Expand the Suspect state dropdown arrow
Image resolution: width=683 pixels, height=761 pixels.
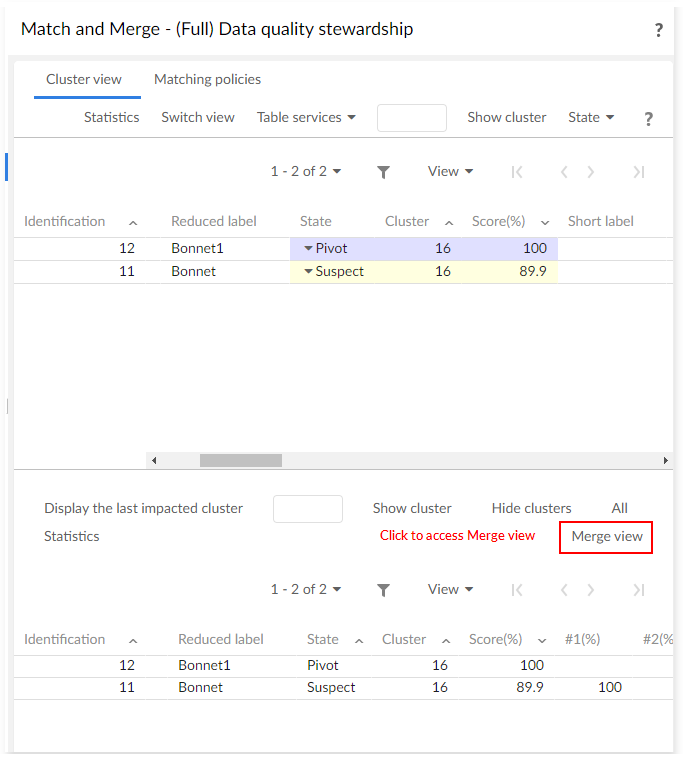308,271
